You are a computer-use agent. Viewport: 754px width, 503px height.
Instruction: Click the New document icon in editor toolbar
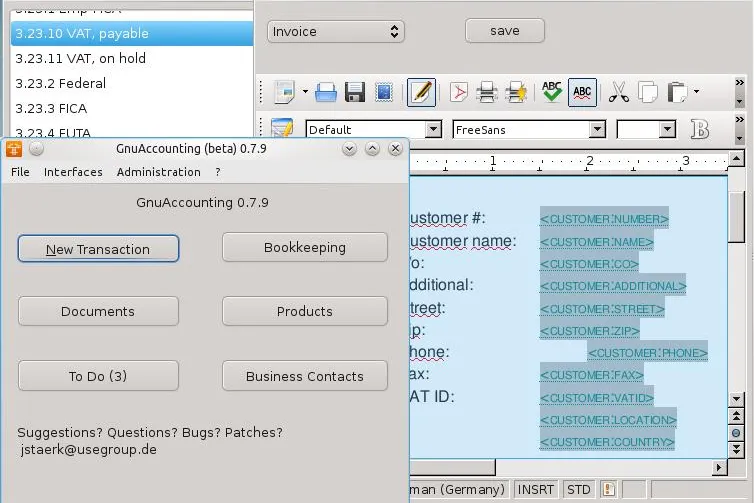click(x=285, y=92)
